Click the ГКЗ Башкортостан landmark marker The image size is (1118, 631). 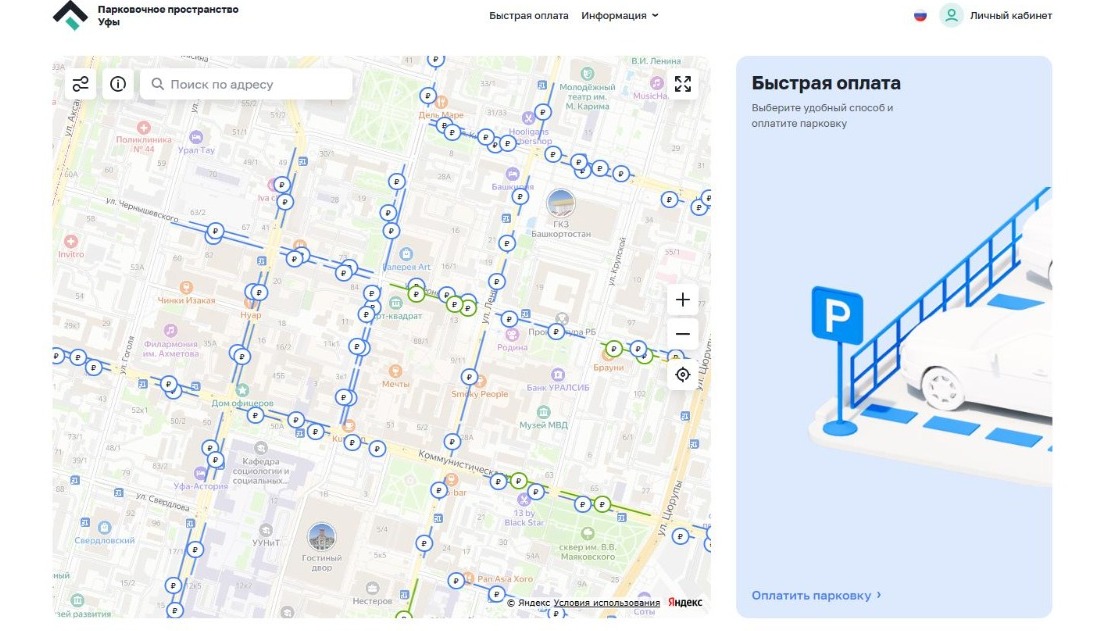[x=561, y=204]
